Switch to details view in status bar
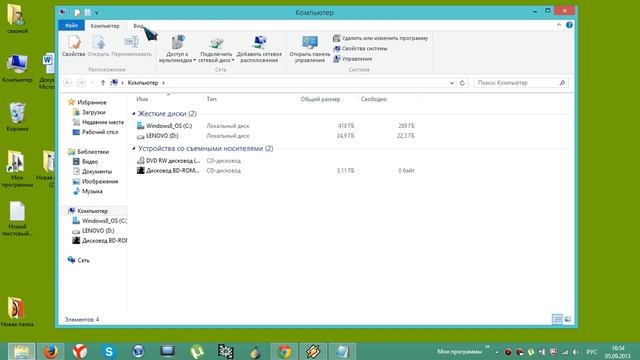The width and height of the screenshot is (640, 360). tap(557, 319)
